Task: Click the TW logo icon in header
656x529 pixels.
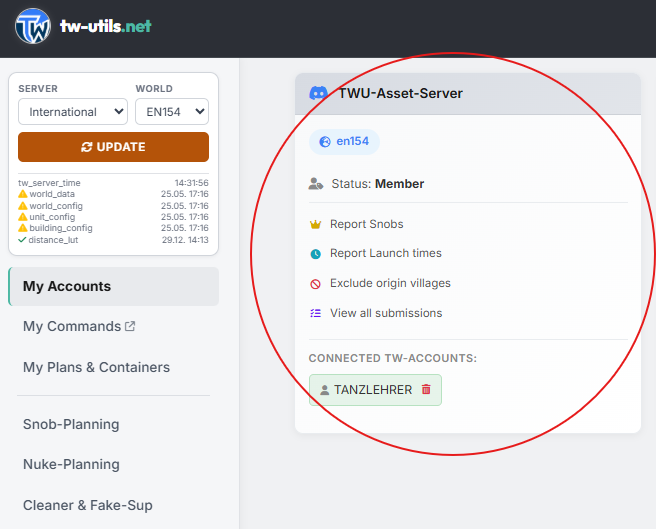Action: (33, 26)
